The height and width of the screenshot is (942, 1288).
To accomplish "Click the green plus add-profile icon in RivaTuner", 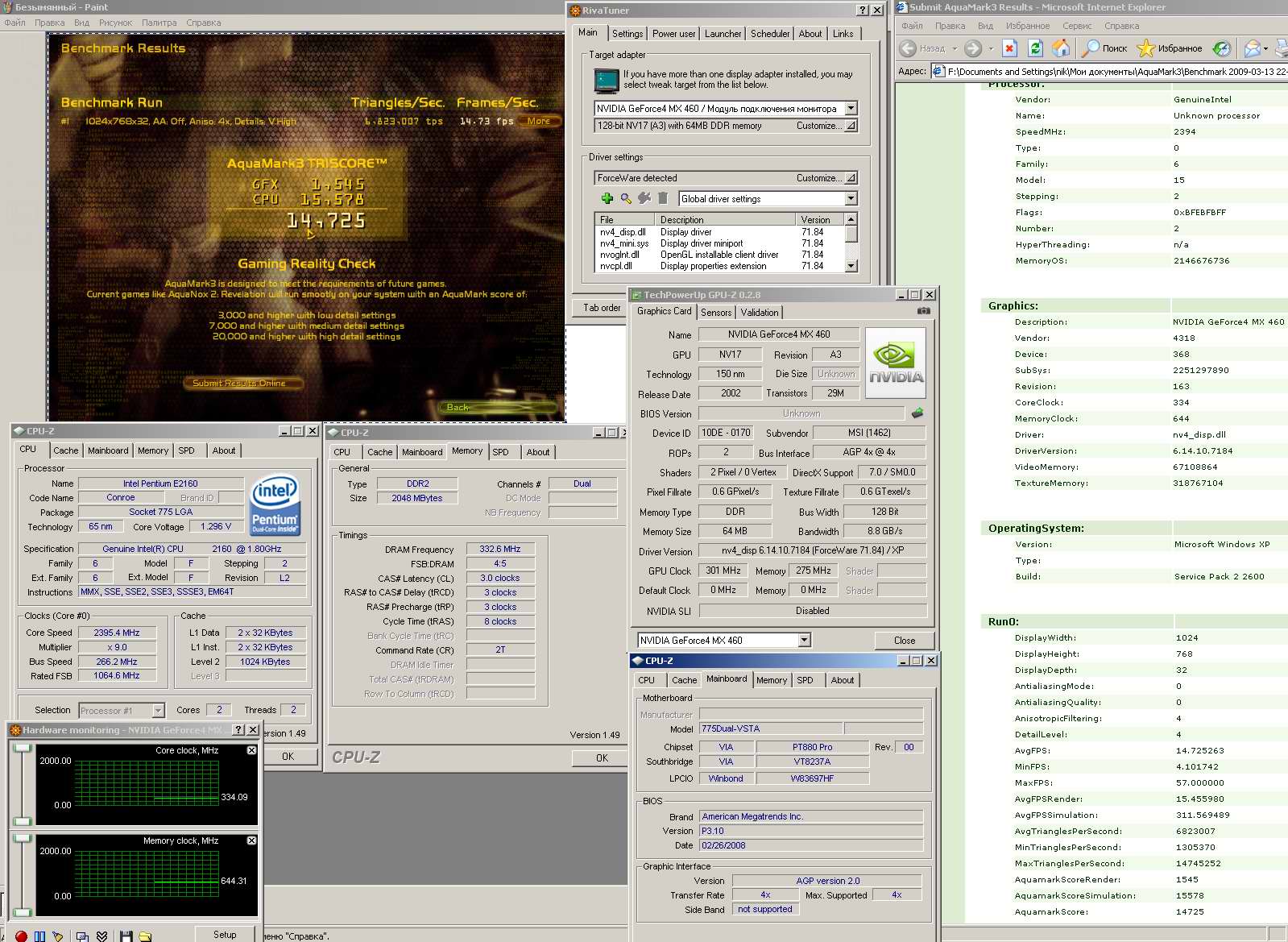I will [607, 198].
